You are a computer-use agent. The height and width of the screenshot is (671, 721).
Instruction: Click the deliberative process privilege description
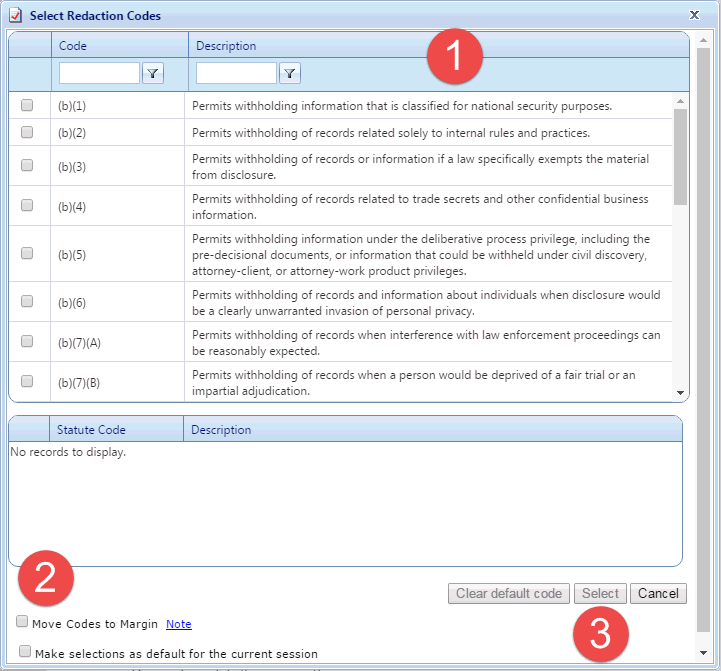coord(421,255)
